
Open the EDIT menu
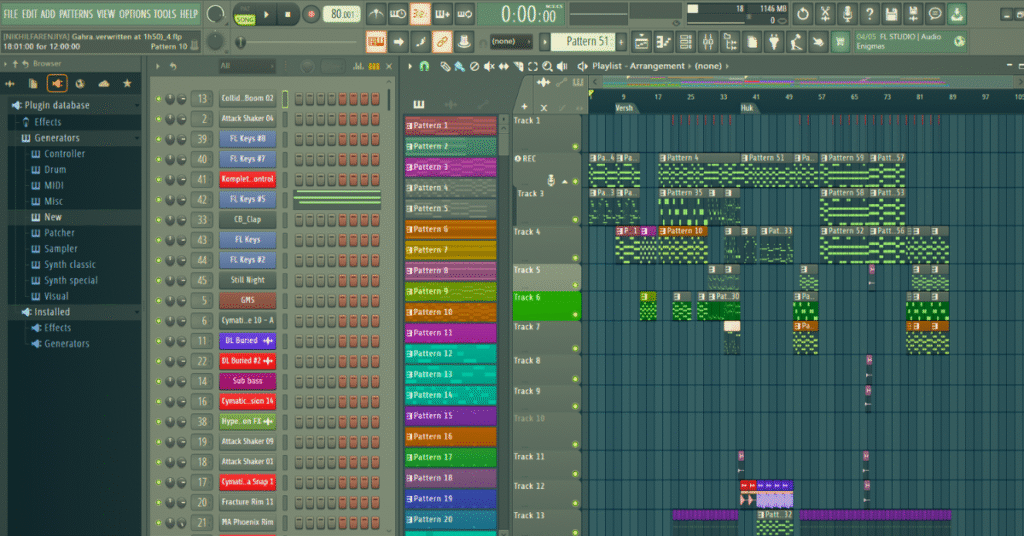[29, 14]
